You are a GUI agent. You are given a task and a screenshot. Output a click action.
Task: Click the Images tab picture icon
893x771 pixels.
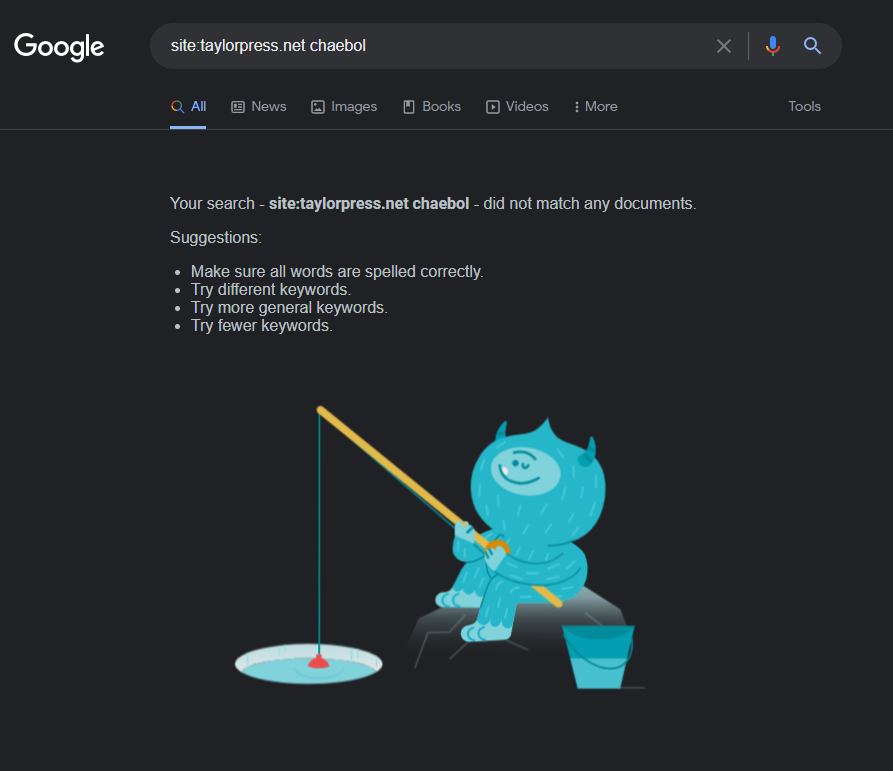318,107
